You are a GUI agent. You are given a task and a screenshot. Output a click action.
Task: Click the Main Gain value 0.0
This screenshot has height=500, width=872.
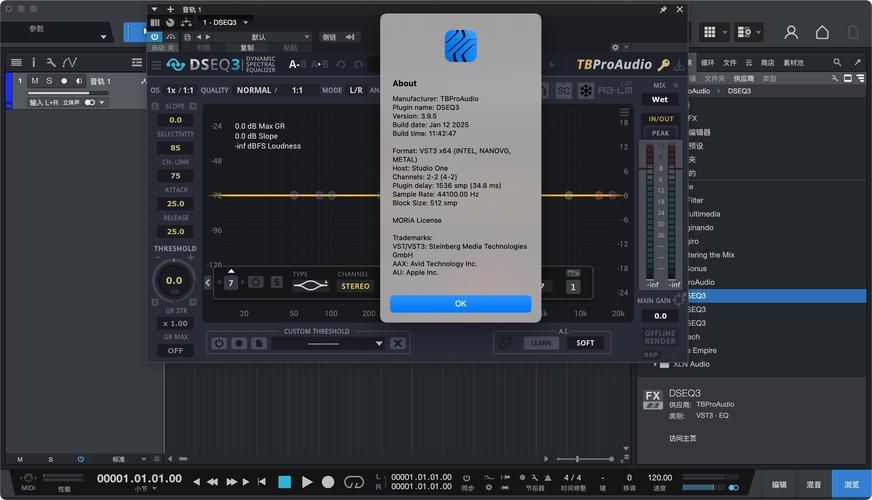pos(660,316)
